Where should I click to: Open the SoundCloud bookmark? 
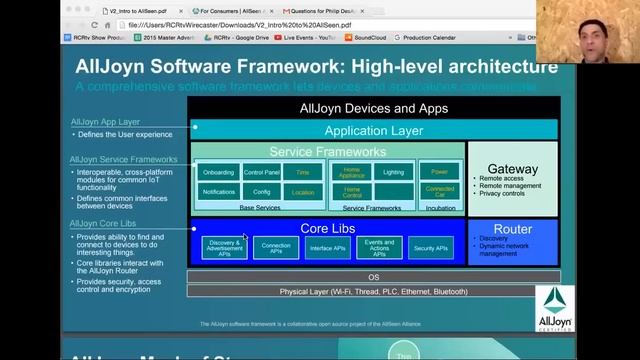point(366,38)
